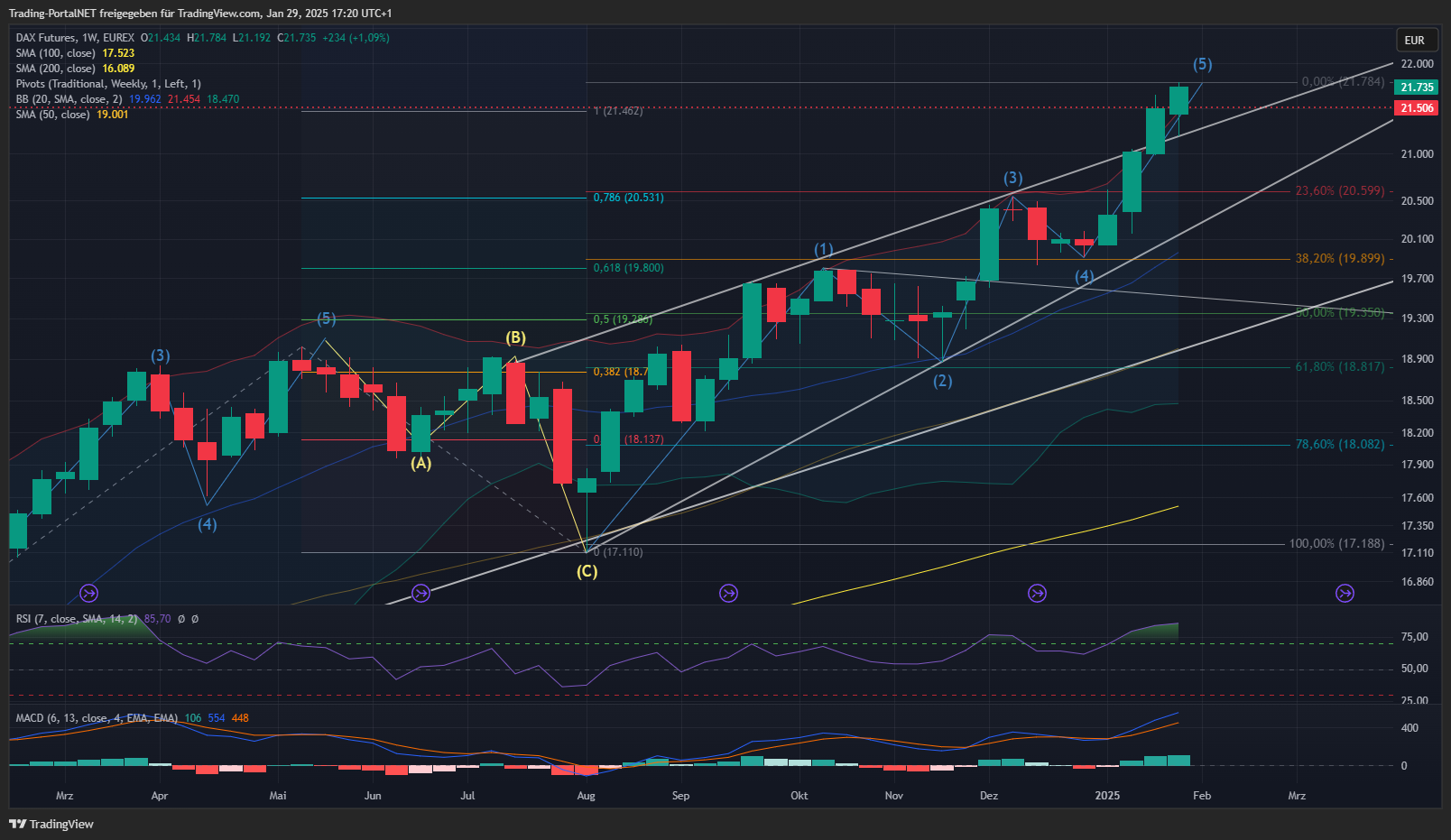Click the purple pivot marker near Jun
Screen dimensions: 1451x840
(x=421, y=593)
